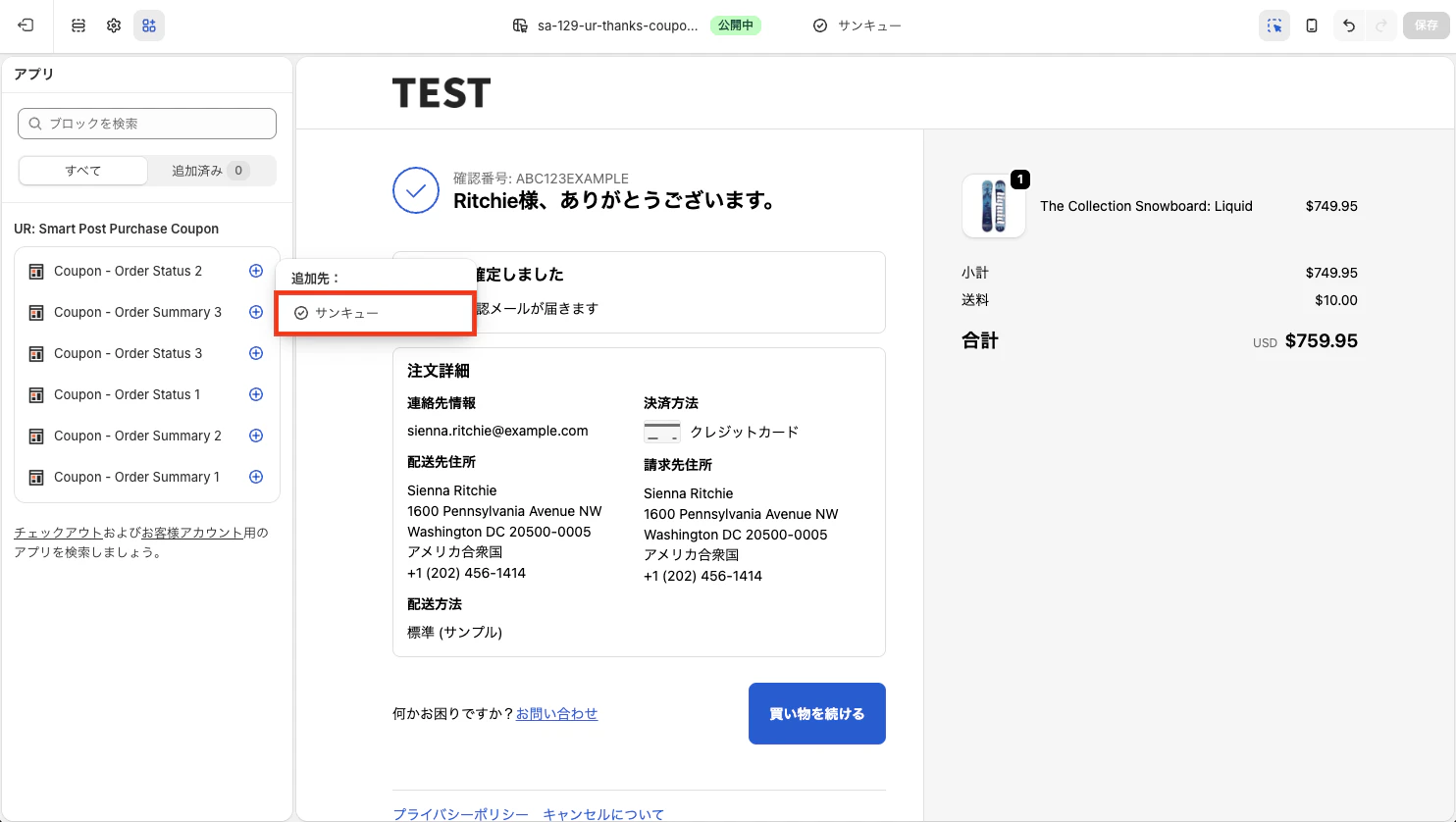Select the すべて tab
Screen dimensions: 1456x822
83,171
